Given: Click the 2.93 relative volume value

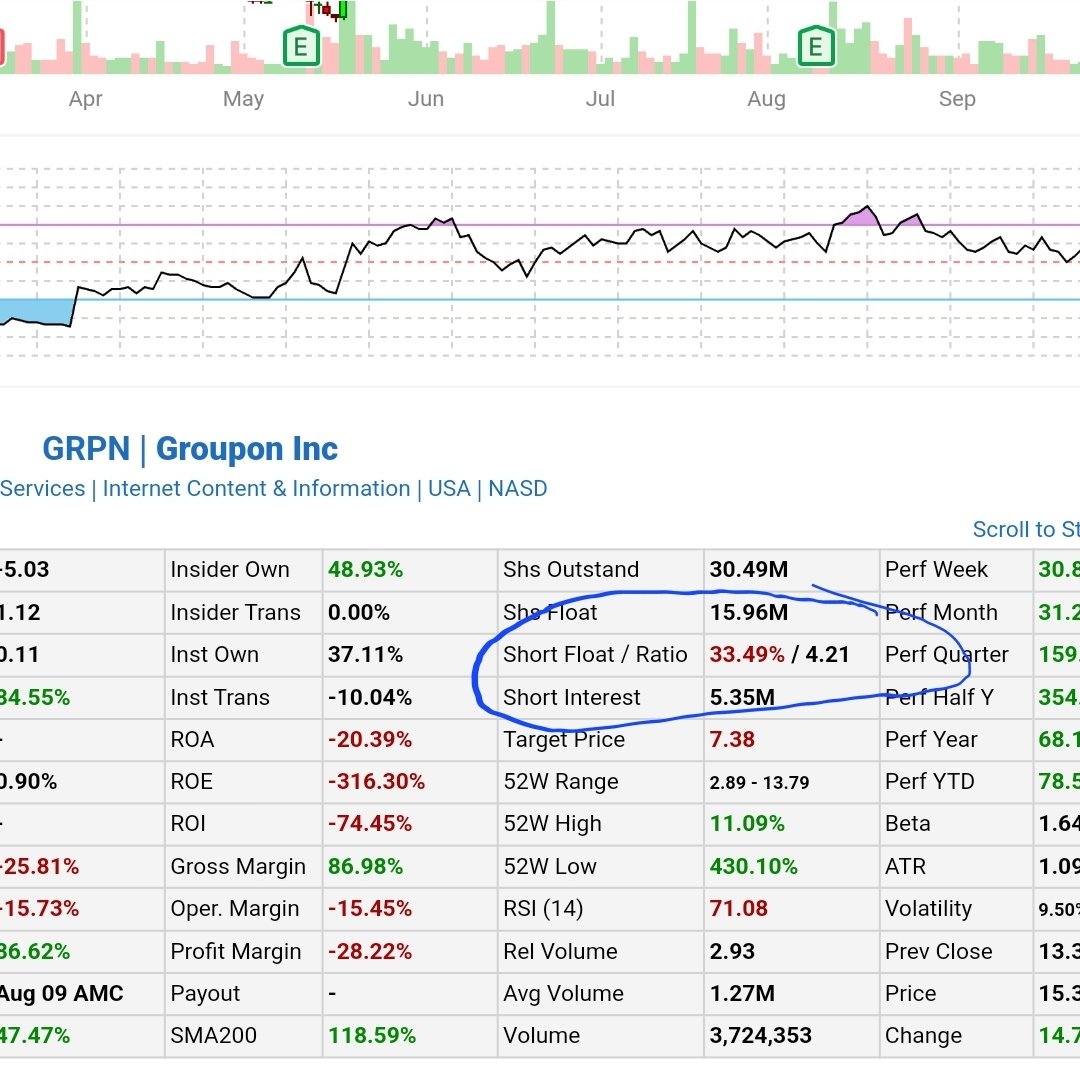Looking at the screenshot, I should coord(732,952).
